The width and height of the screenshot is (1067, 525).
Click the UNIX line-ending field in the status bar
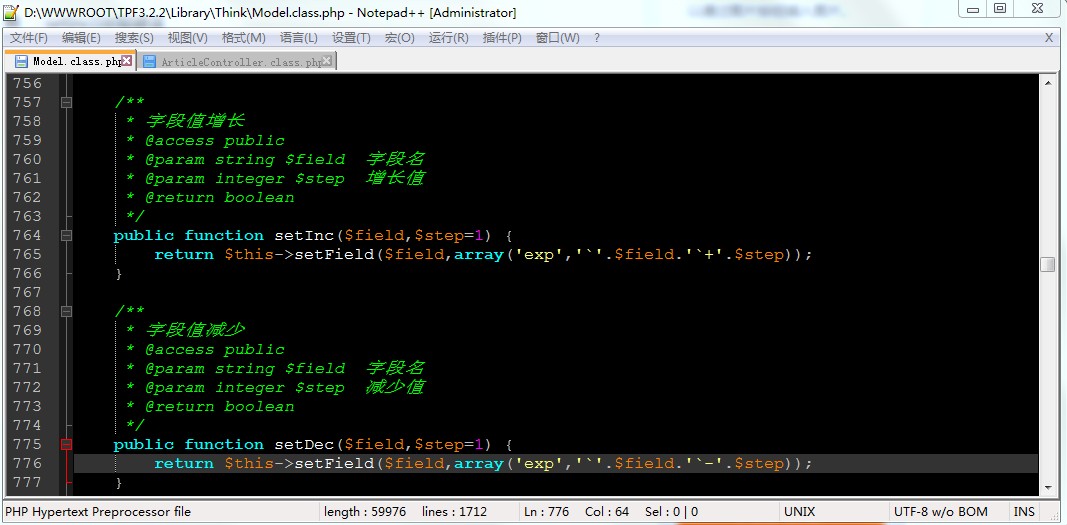[x=800, y=511]
